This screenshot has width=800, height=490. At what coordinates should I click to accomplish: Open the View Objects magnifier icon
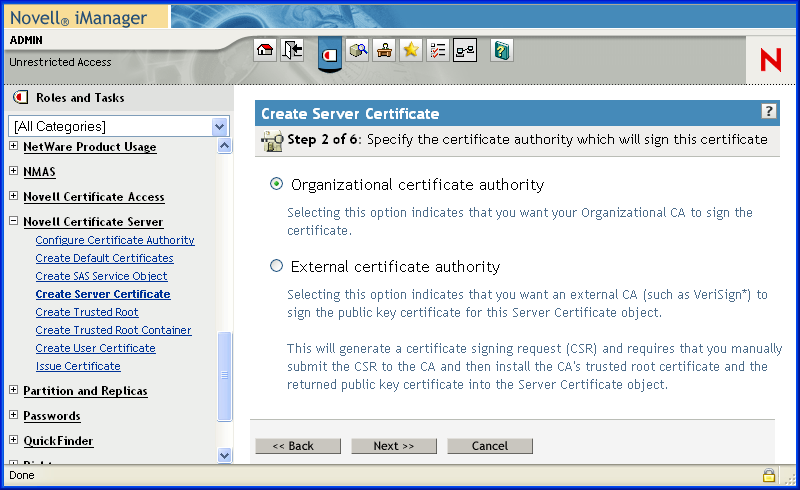tap(358, 50)
